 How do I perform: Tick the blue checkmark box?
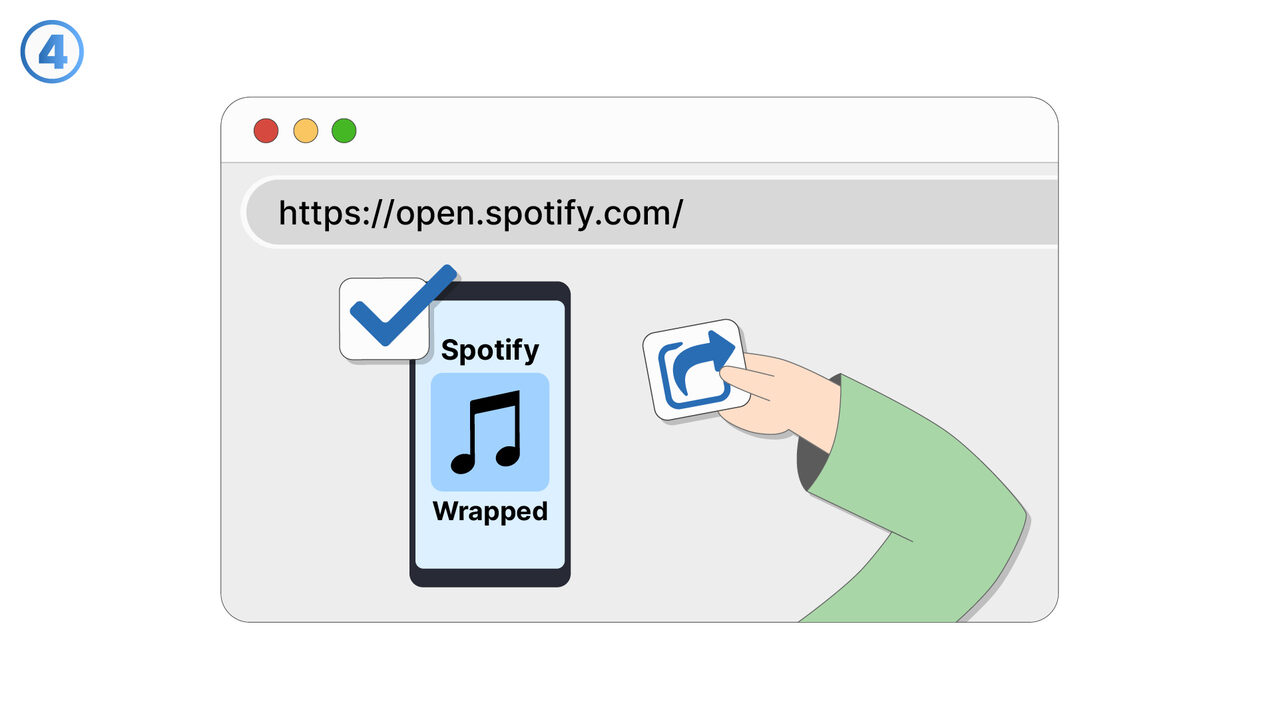[x=388, y=317]
